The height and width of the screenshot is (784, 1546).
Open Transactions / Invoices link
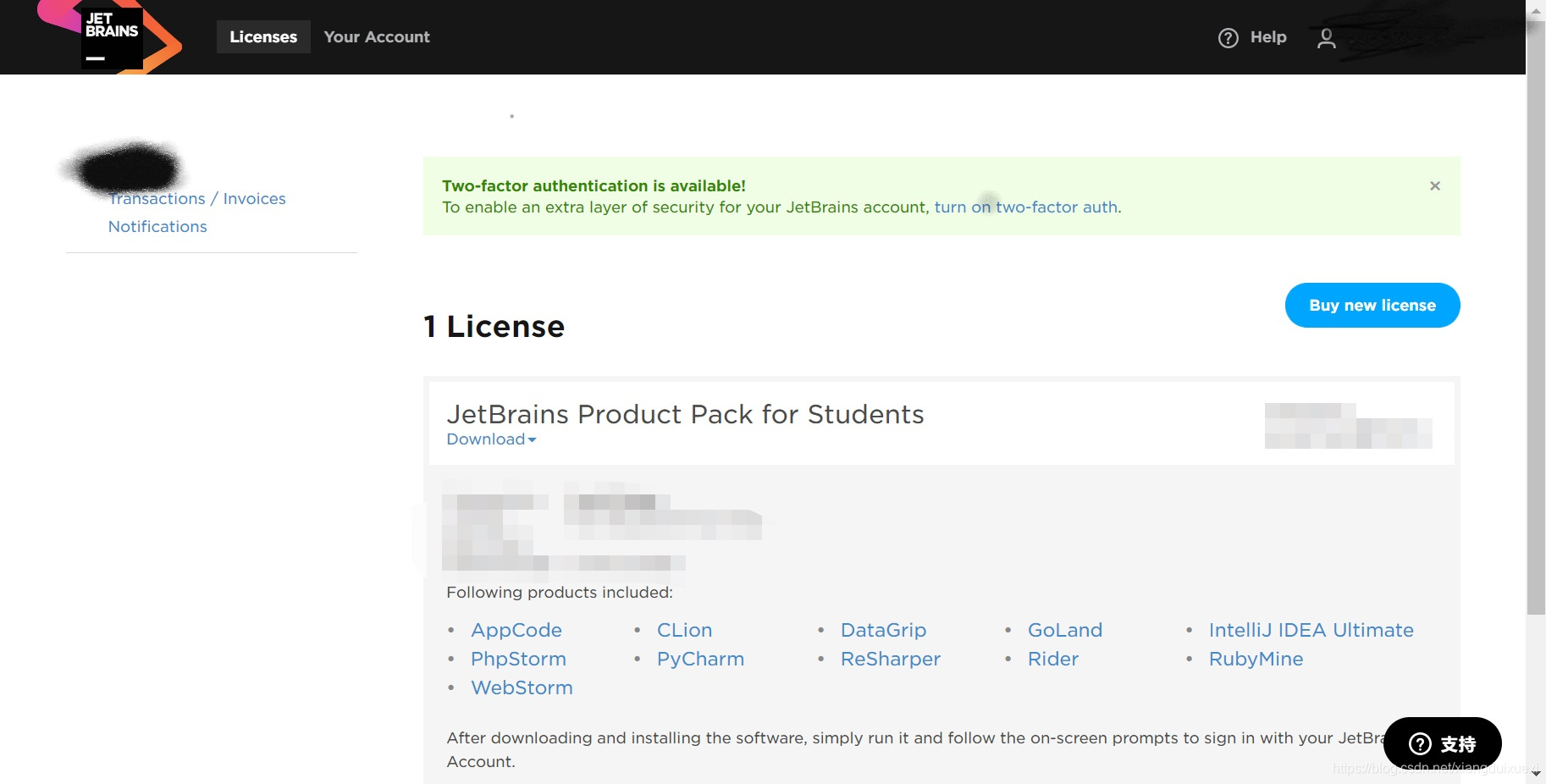(x=197, y=199)
